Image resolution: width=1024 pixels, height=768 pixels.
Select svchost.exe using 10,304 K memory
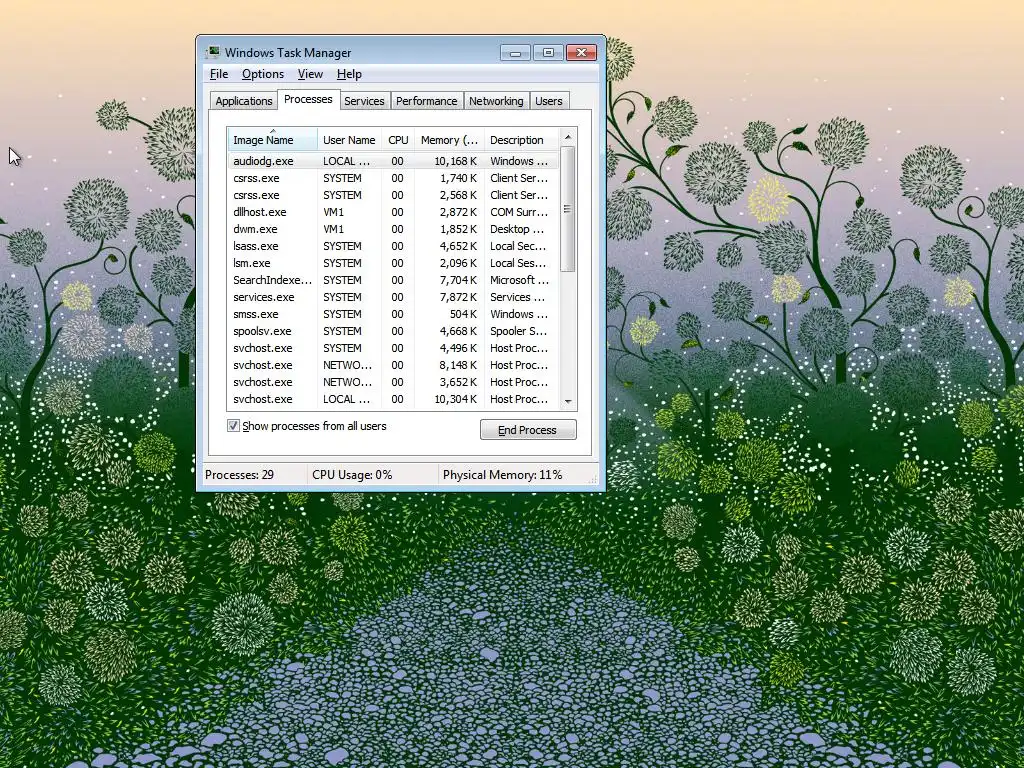tap(393, 398)
